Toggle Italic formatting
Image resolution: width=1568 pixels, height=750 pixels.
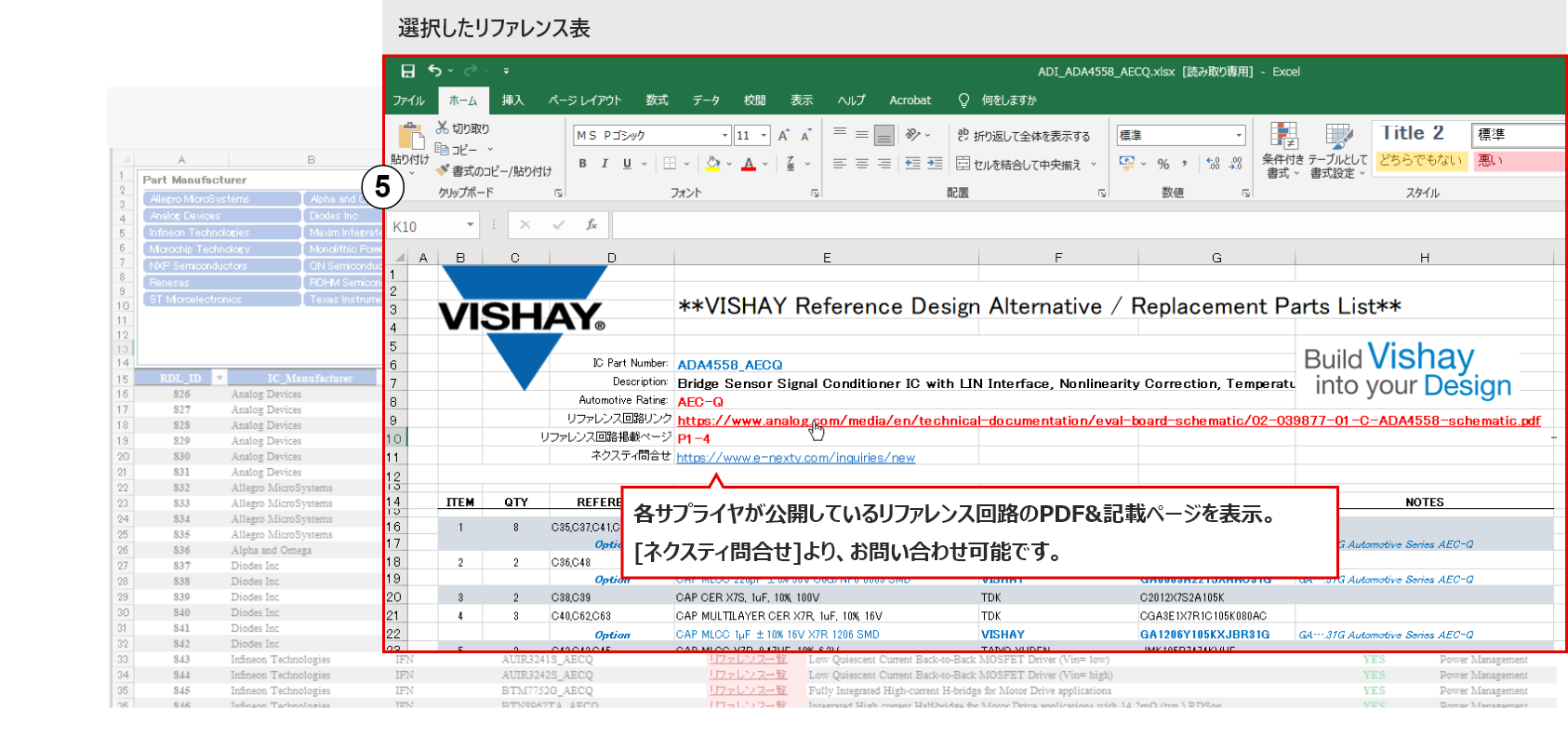(605, 164)
